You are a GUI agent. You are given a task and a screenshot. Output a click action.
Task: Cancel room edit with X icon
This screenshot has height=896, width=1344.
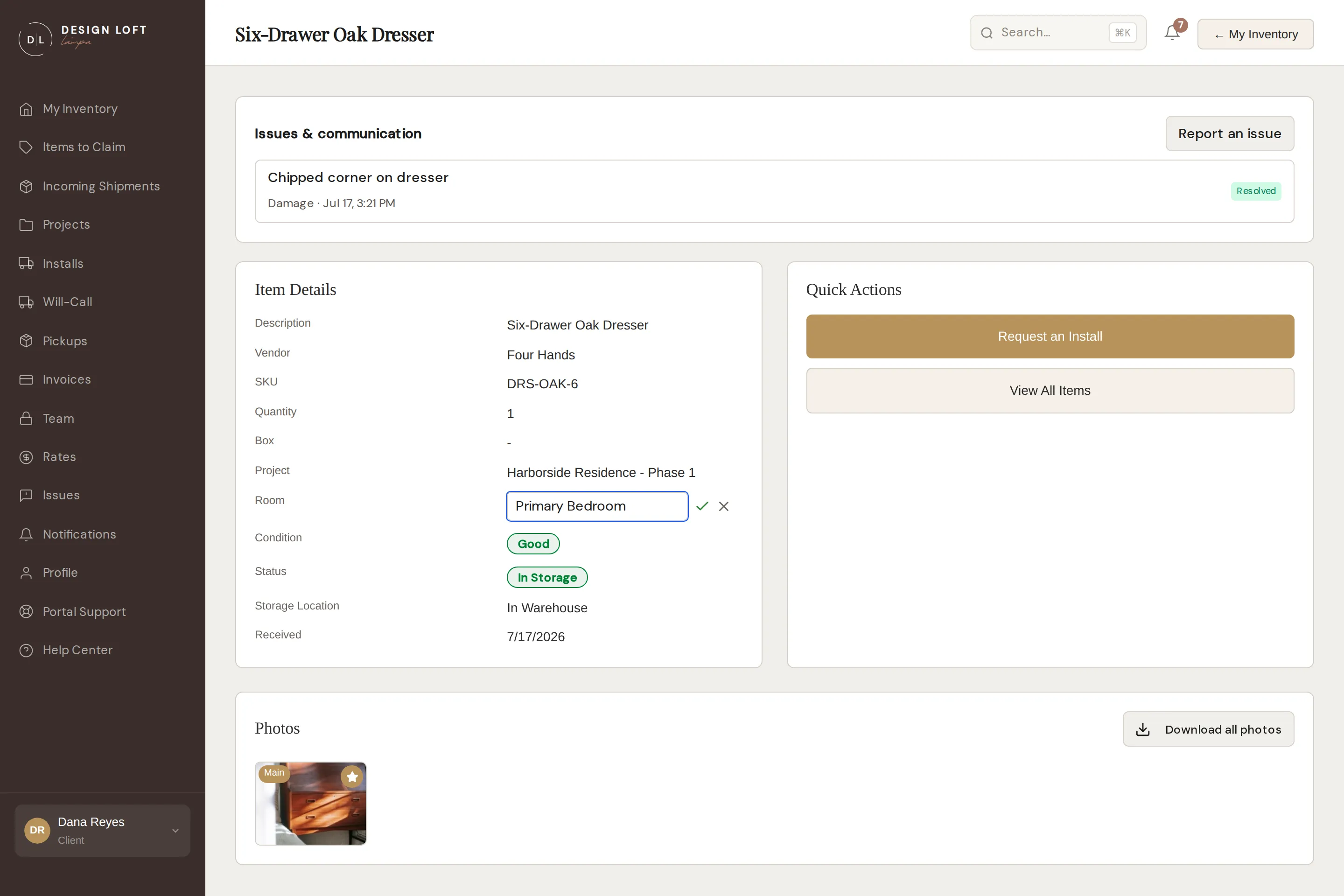click(723, 506)
